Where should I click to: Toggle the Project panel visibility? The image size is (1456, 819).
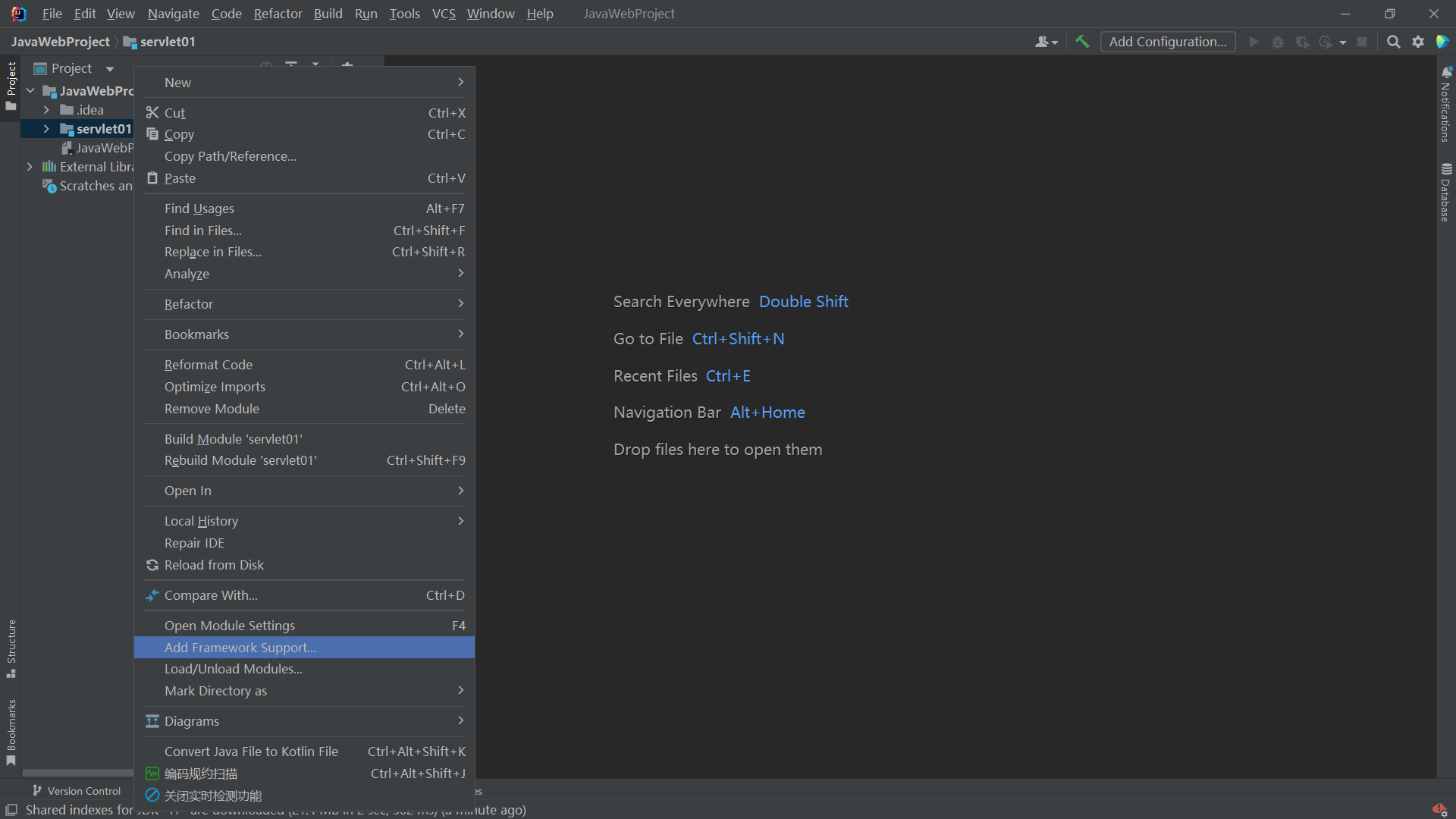(x=12, y=91)
